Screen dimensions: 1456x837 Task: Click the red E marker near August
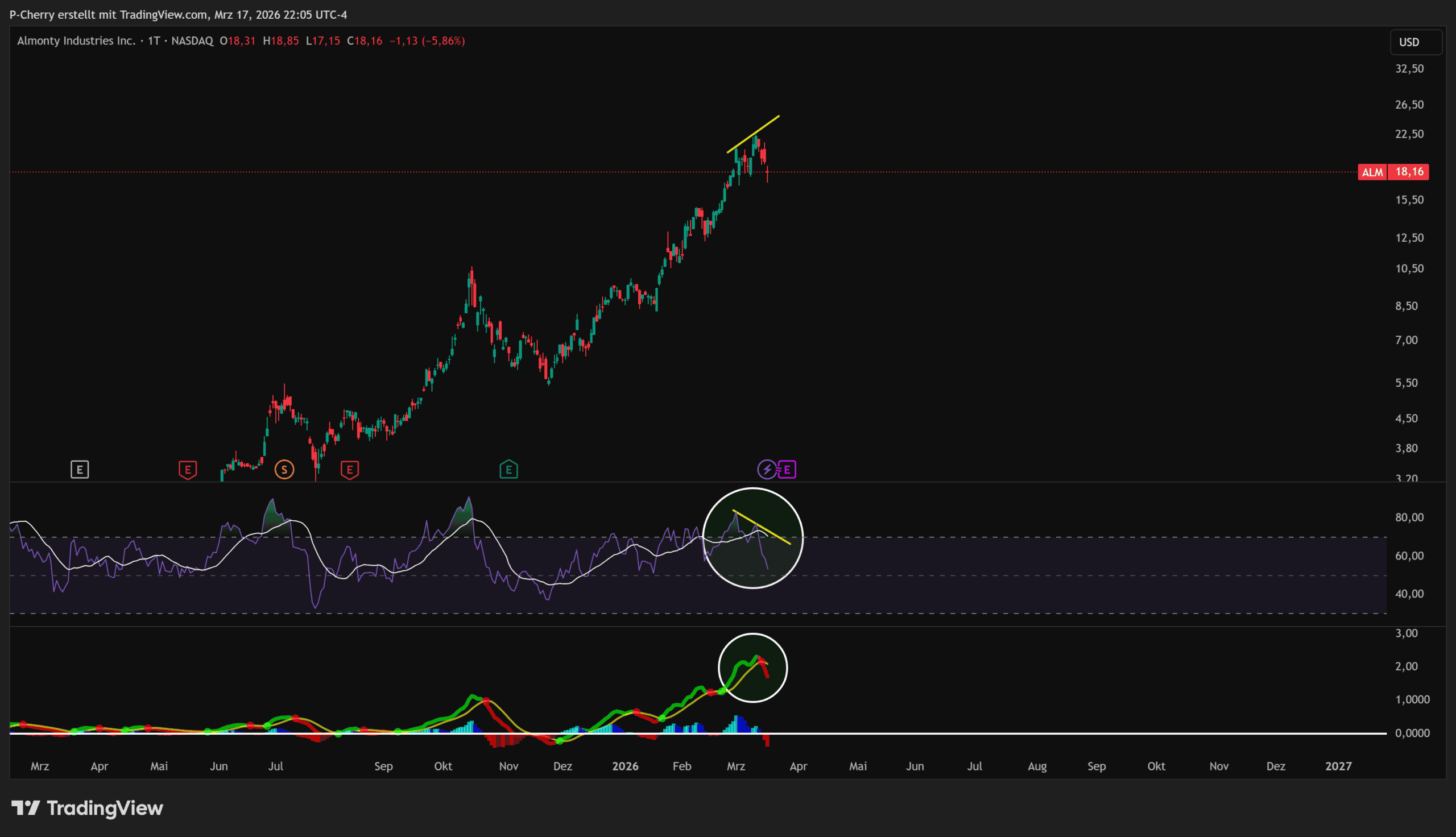(349, 470)
